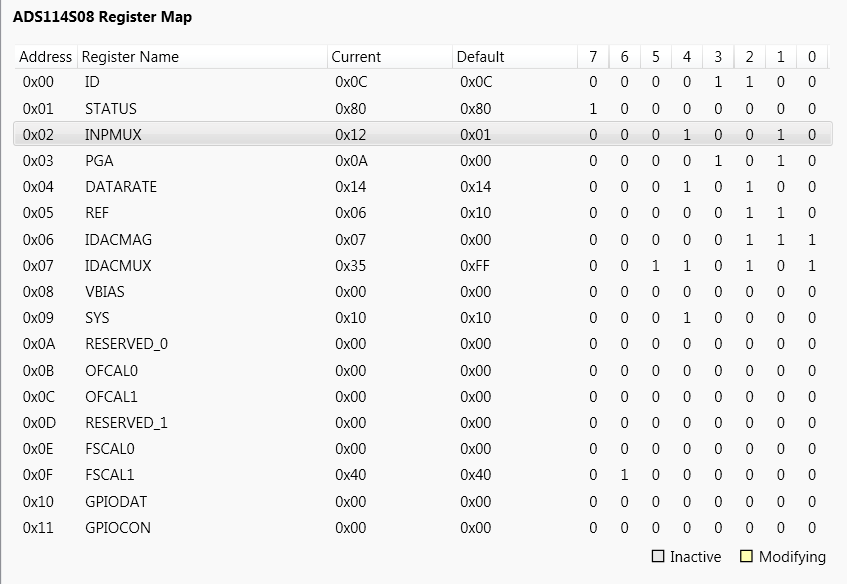847x584 pixels.
Task: Click the bit 7 column header
Action: (593, 57)
